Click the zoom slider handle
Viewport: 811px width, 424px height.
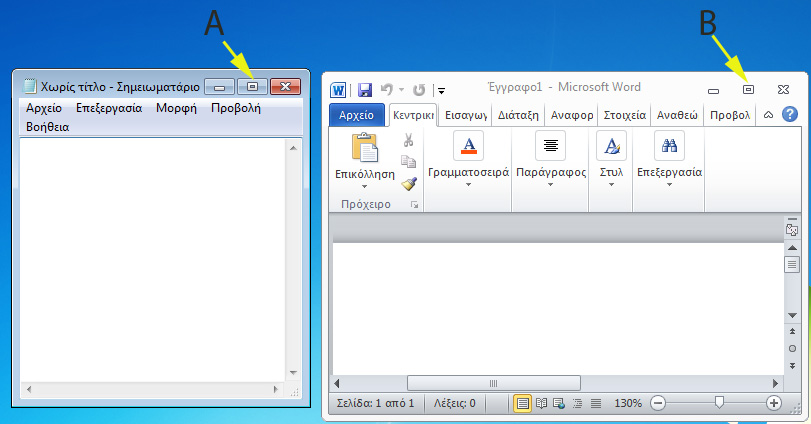(x=719, y=402)
